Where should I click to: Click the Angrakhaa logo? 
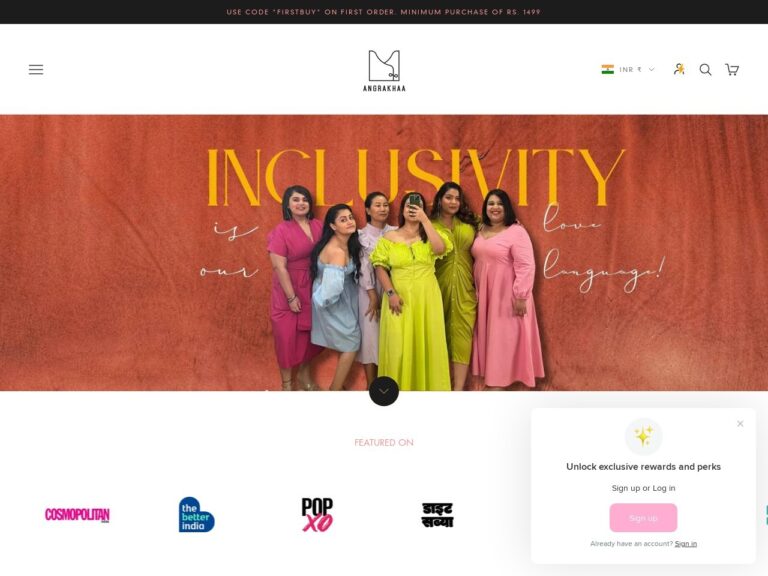click(x=384, y=71)
